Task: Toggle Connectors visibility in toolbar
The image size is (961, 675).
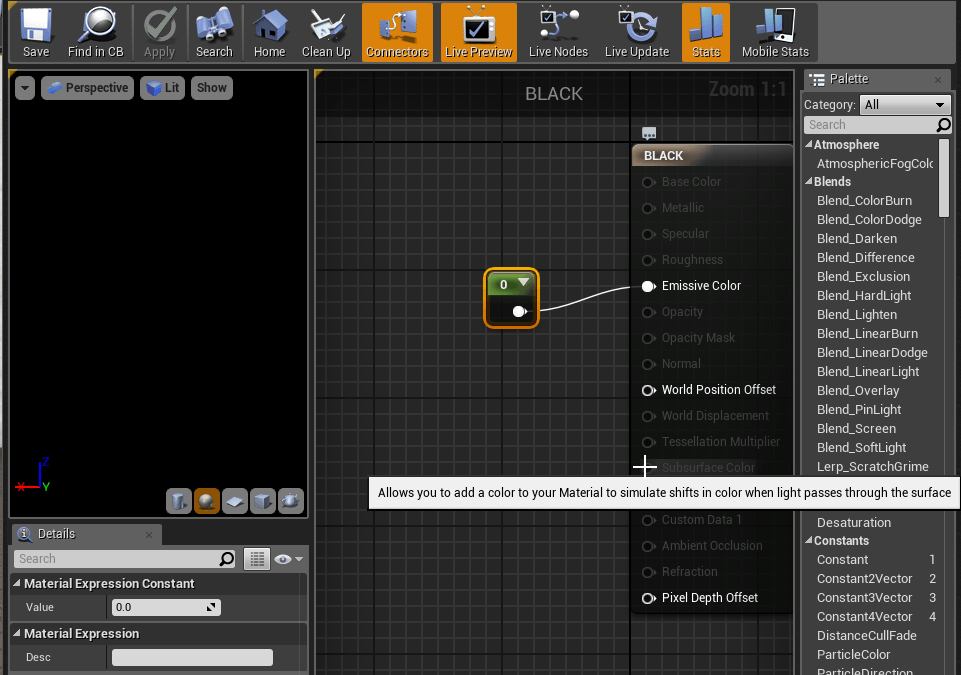Action: tap(397, 32)
